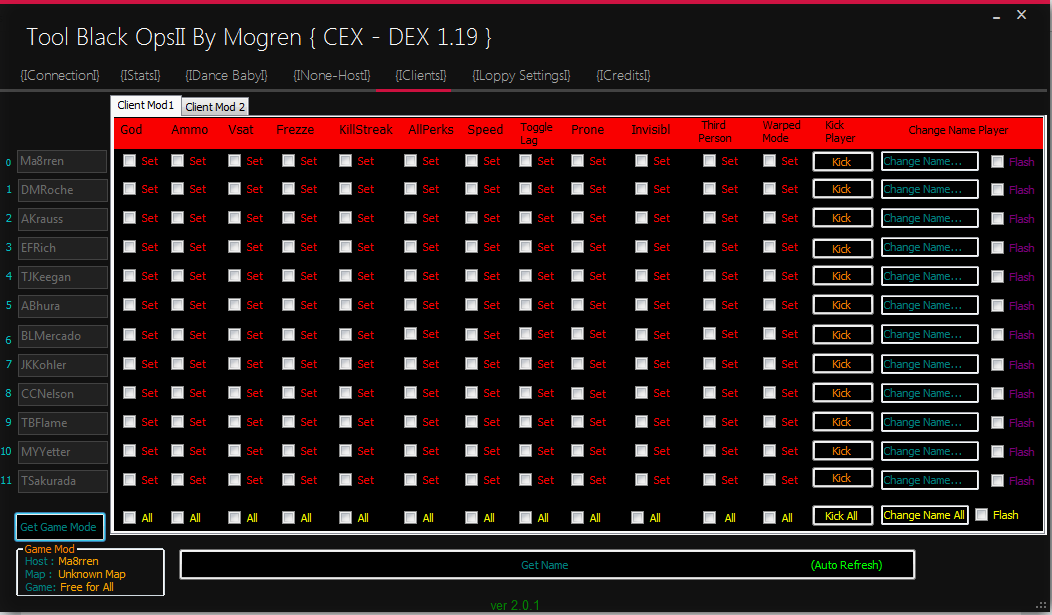Screen dimensions: 1052x615
Task: Click the client 0 name field Ma8rren
Action: [x=62, y=161]
